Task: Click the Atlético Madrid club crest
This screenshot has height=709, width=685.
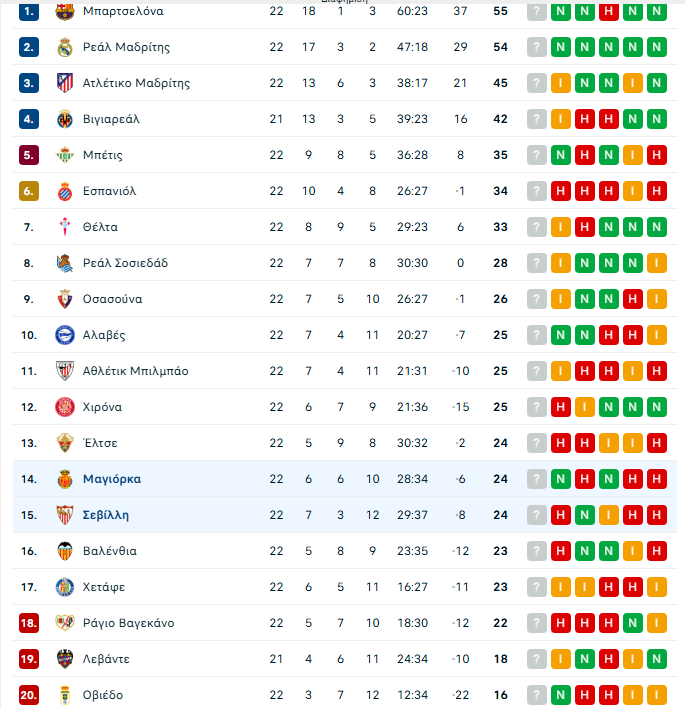Action: point(65,83)
